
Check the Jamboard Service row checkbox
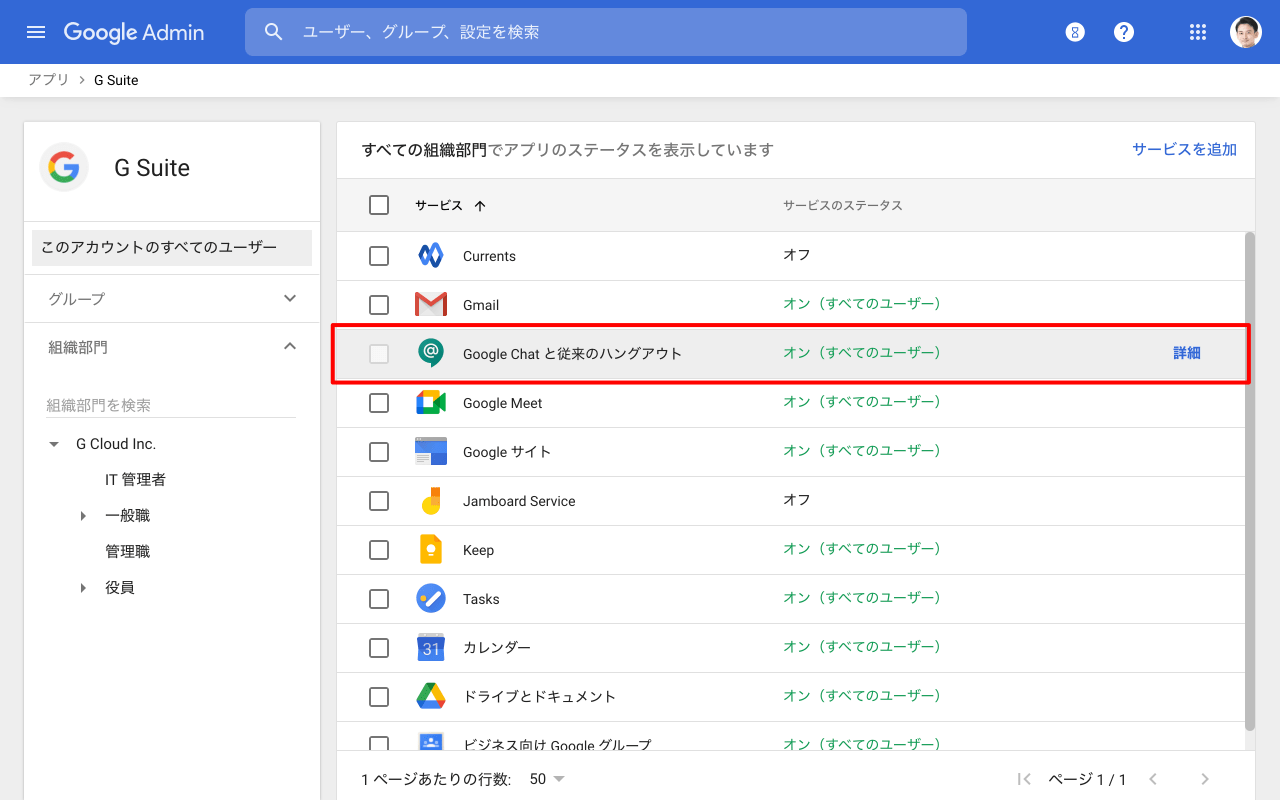tap(379, 501)
